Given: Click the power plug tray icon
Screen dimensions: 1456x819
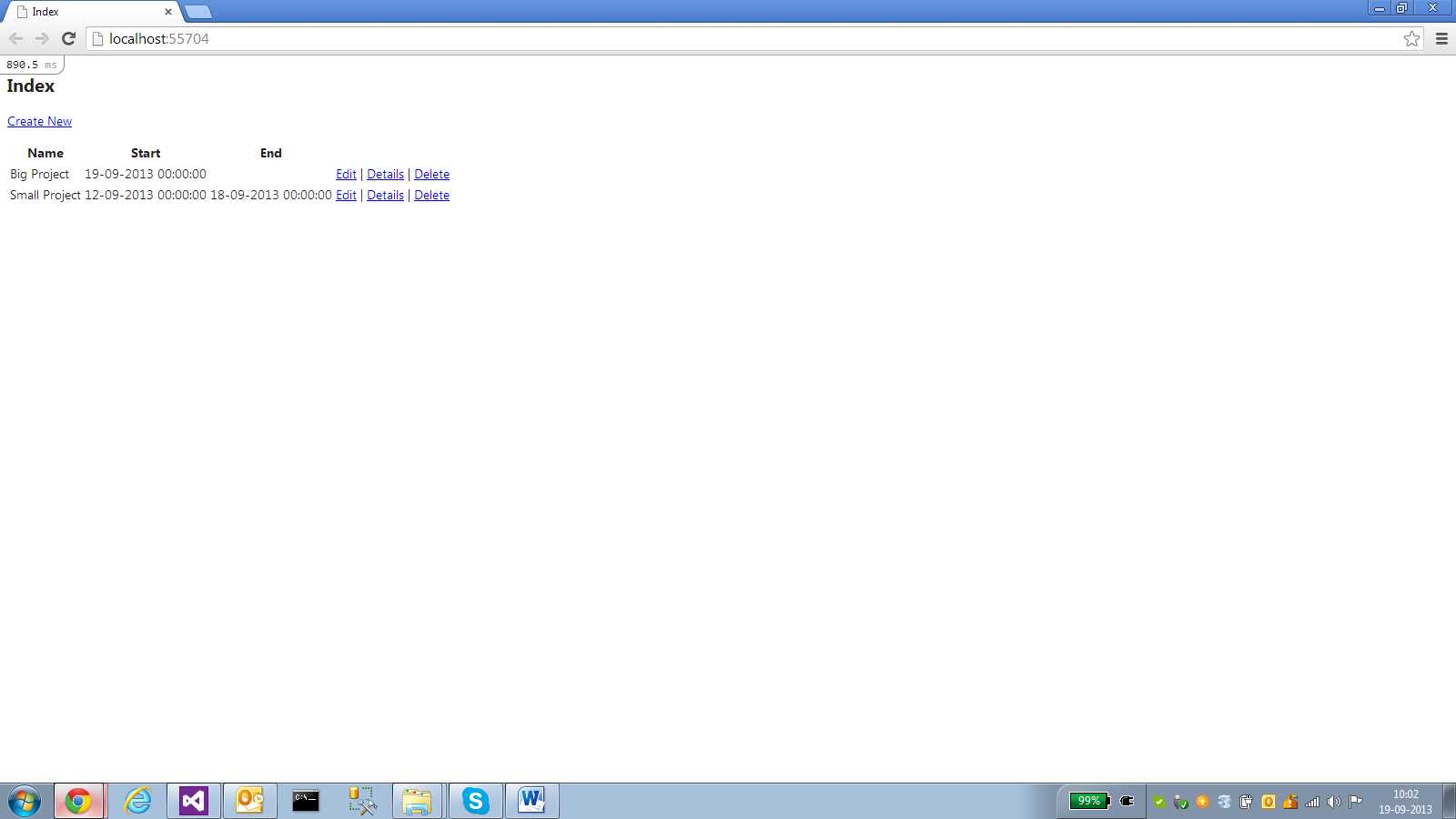Looking at the screenshot, I should point(1127,801).
